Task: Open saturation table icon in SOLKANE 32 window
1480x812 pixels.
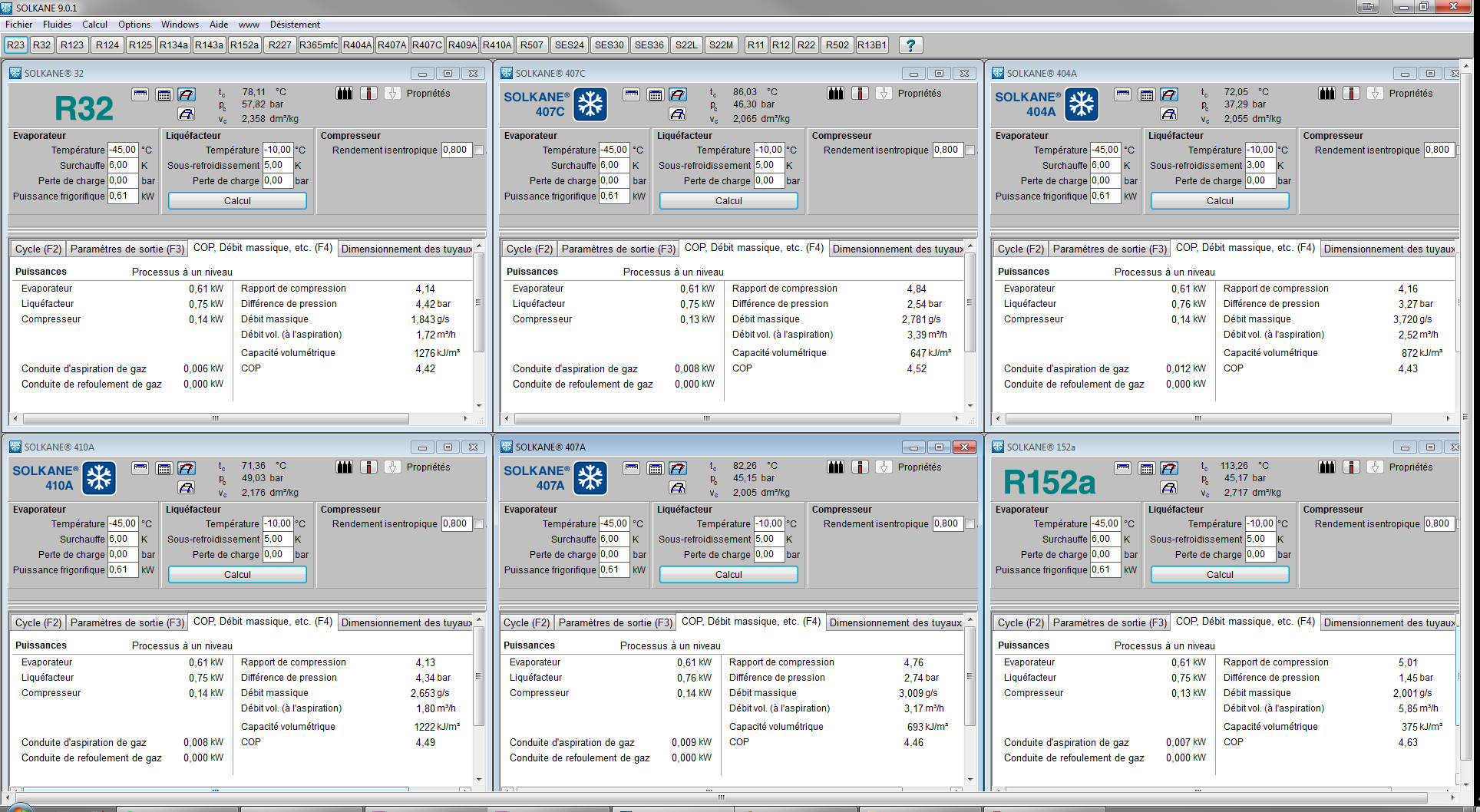Action: pyautogui.click(x=140, y=94)
